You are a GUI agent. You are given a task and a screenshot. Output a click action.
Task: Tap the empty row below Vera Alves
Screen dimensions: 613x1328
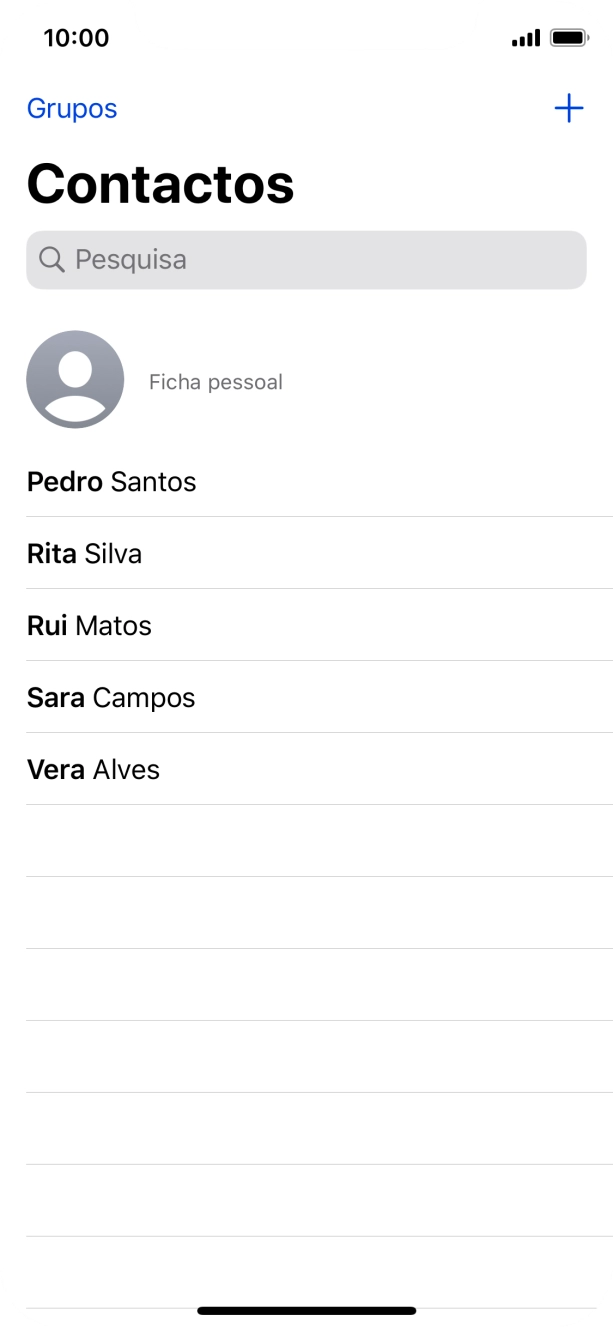click(x=306, y=840)
